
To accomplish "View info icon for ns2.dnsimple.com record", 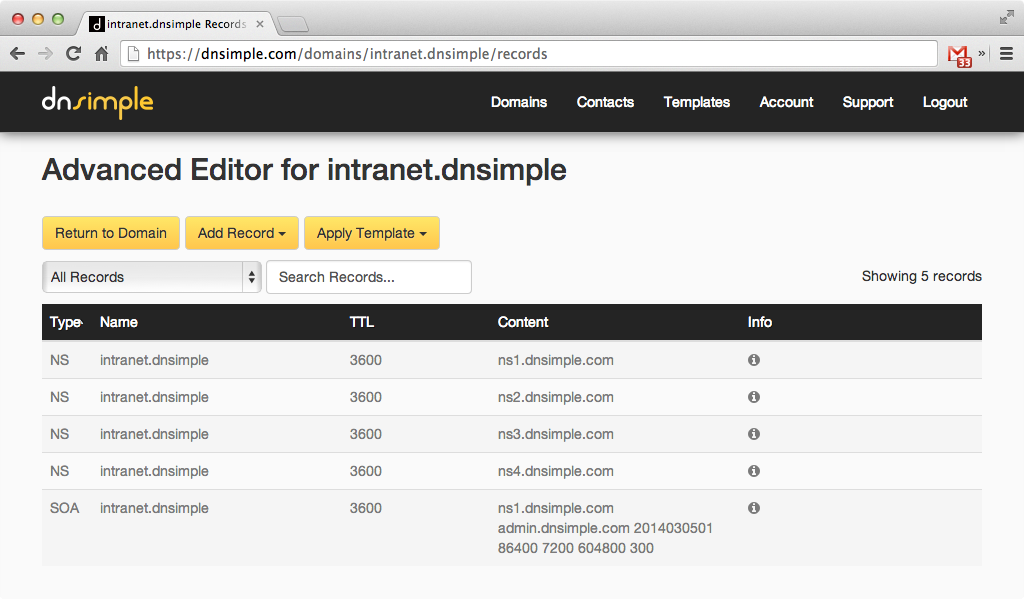I will [754, 397].
